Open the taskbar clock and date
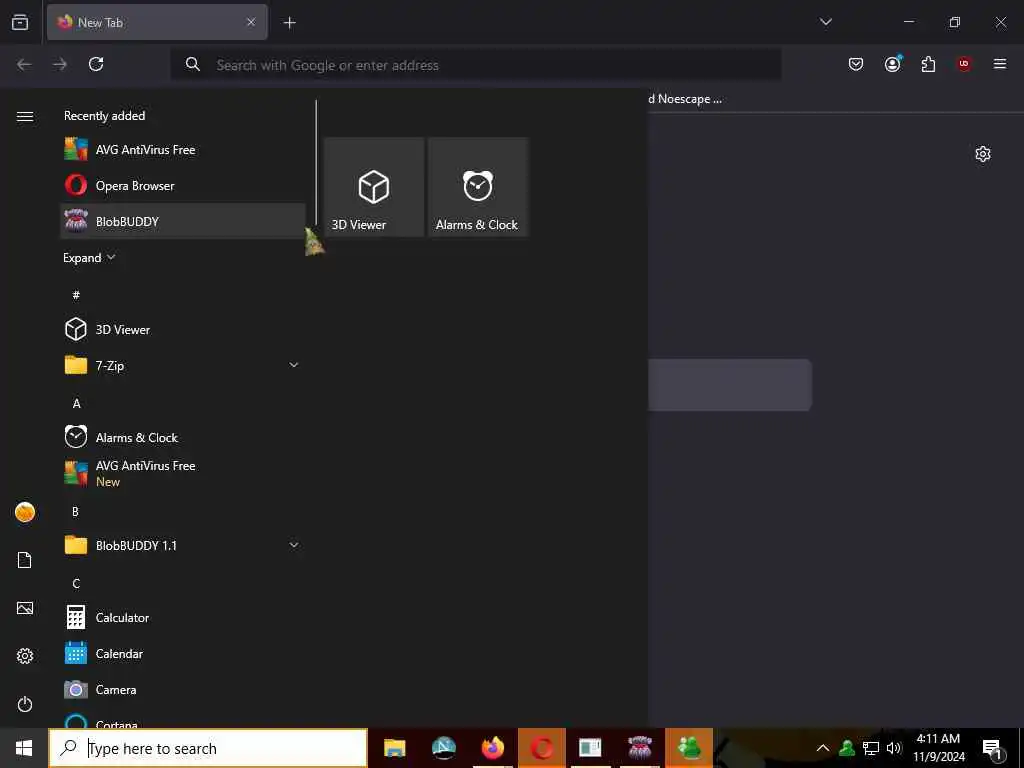 [x=938, y=748]
